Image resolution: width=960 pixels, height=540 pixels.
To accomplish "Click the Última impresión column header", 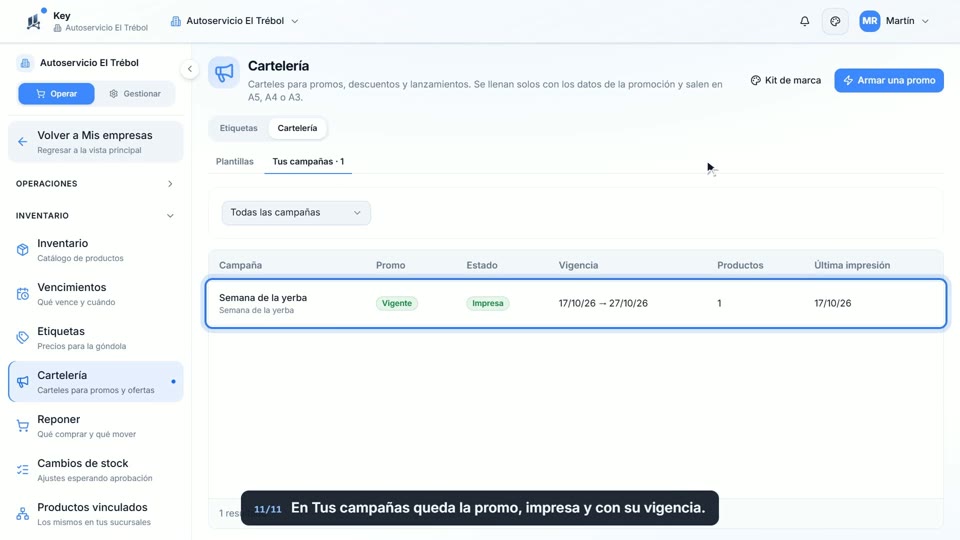I will (x=852, y=265).
